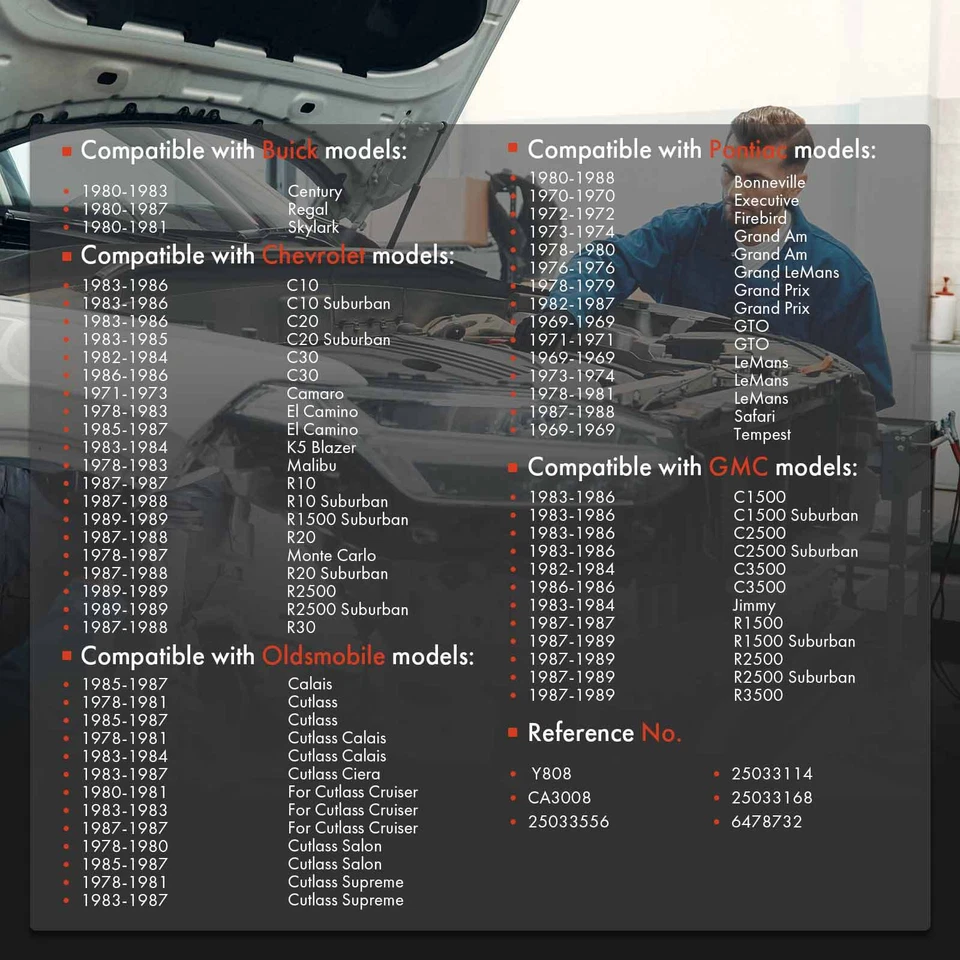960x960 pixels.
Task: Click the '1980-1987' year range beside Regal
Action: coord(125,209)
